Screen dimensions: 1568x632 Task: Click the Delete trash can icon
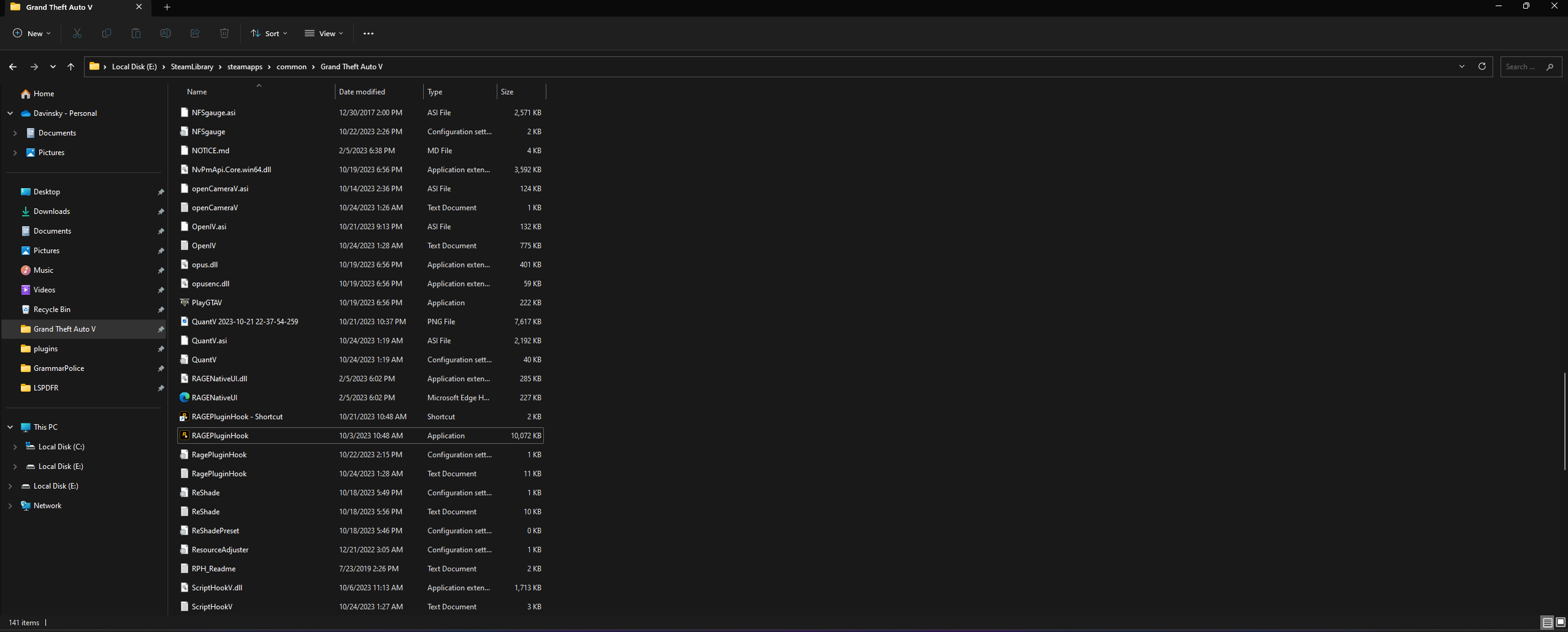tap(224, 33)
